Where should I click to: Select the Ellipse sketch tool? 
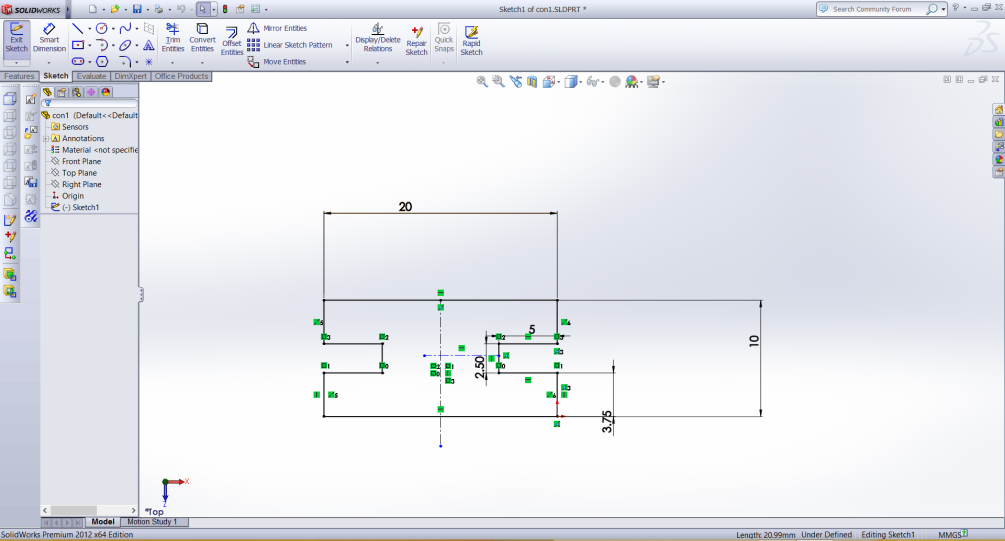coord(126,45)
